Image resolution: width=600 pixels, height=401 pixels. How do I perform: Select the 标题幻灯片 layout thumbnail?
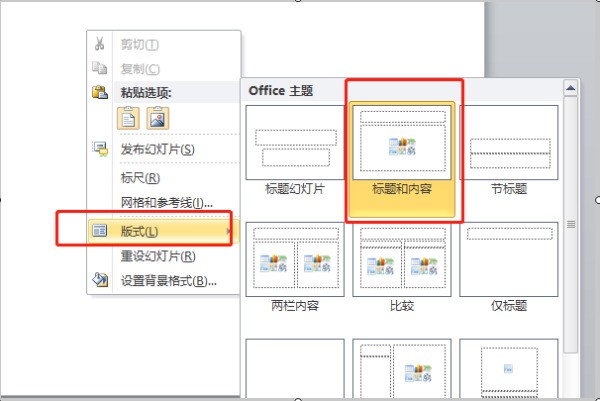tap(295, 142)
